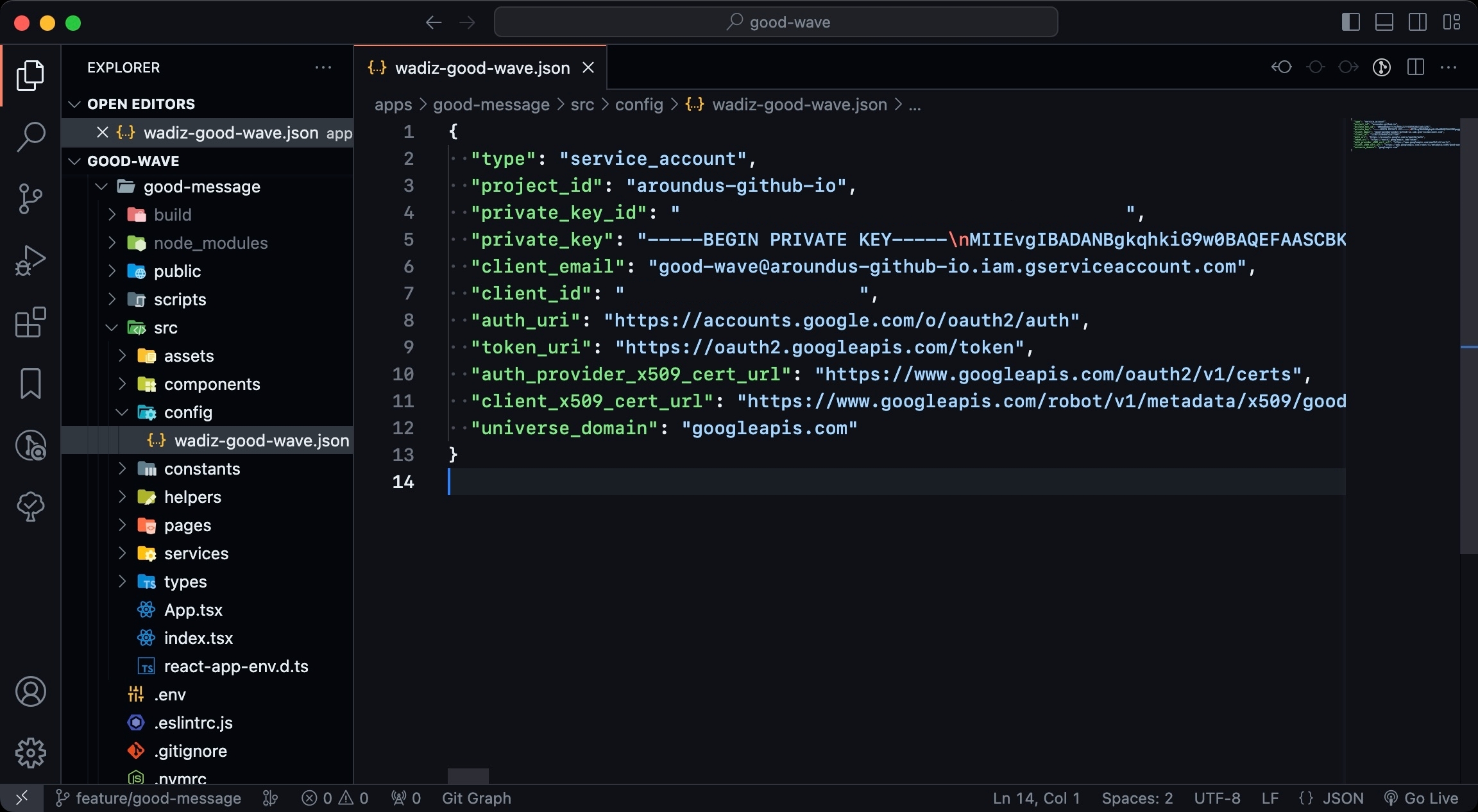Open the Extensions view
The image size is (1478, 812).
[30, 322]
